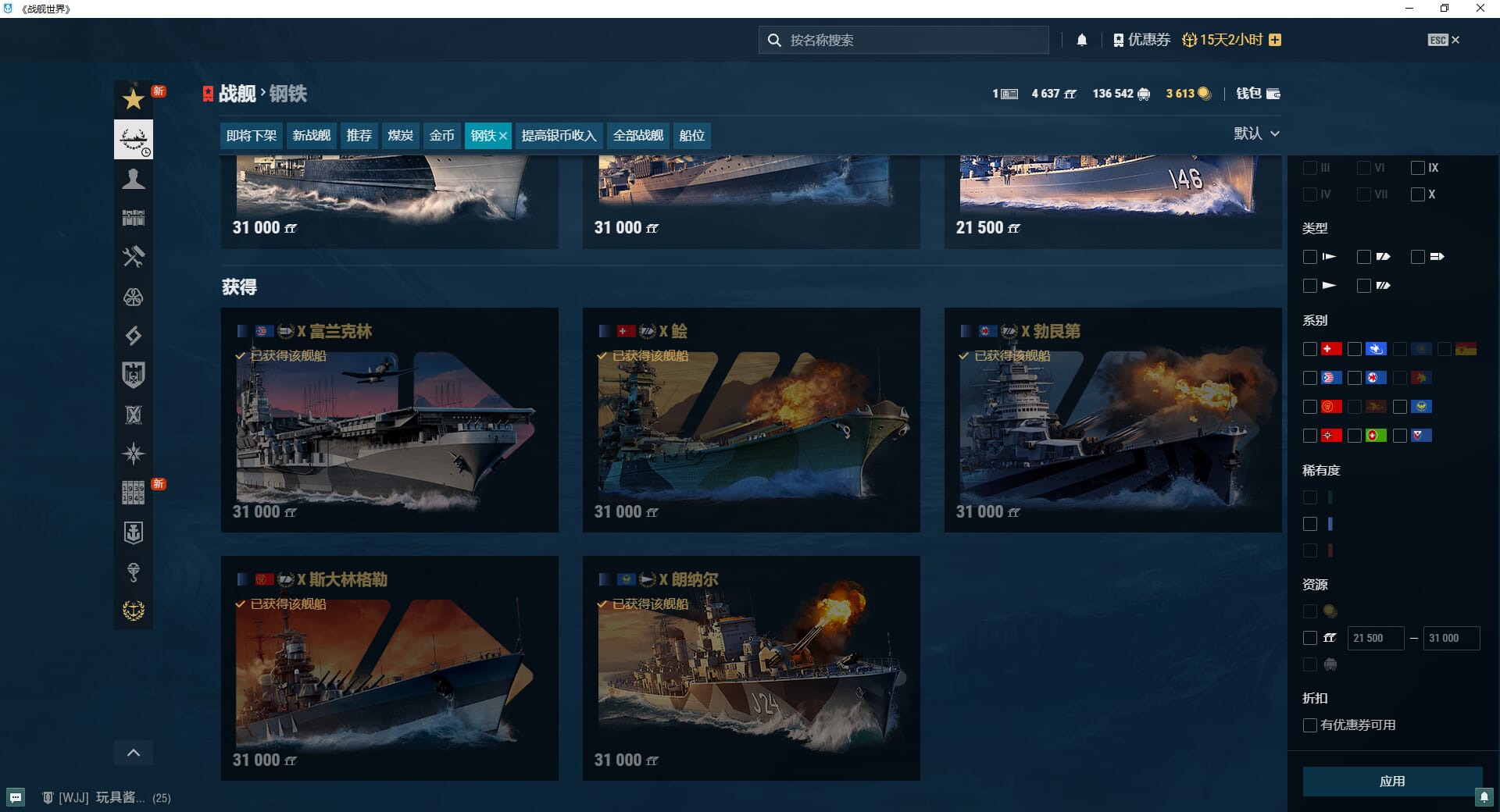Viewport: 1500px width, 812px height.
Task: Switch to the 煤炭 tab
Action: 400,136
